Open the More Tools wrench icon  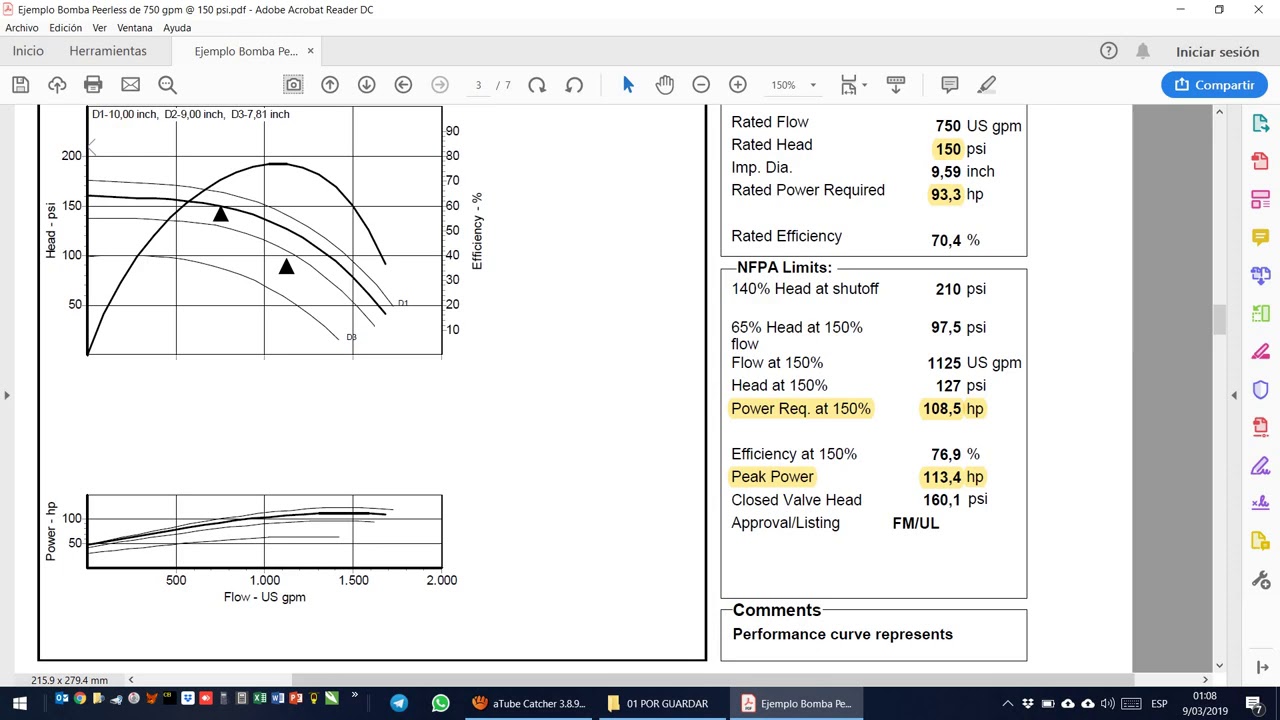(x=1260, y=580)
